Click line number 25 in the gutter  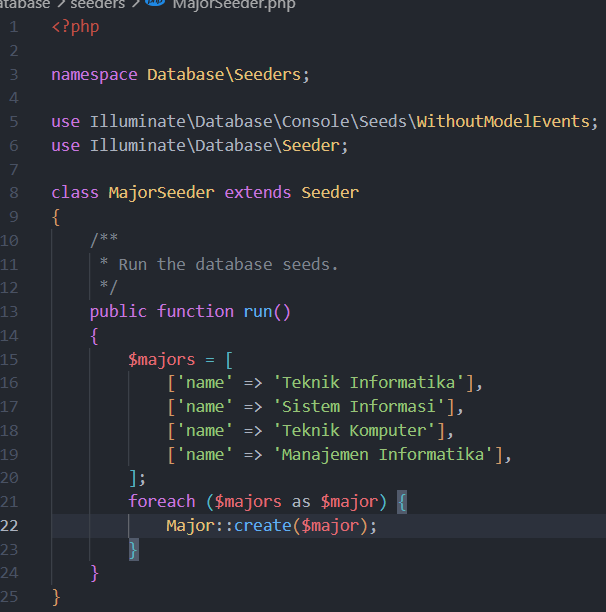[x=9, y=597]
